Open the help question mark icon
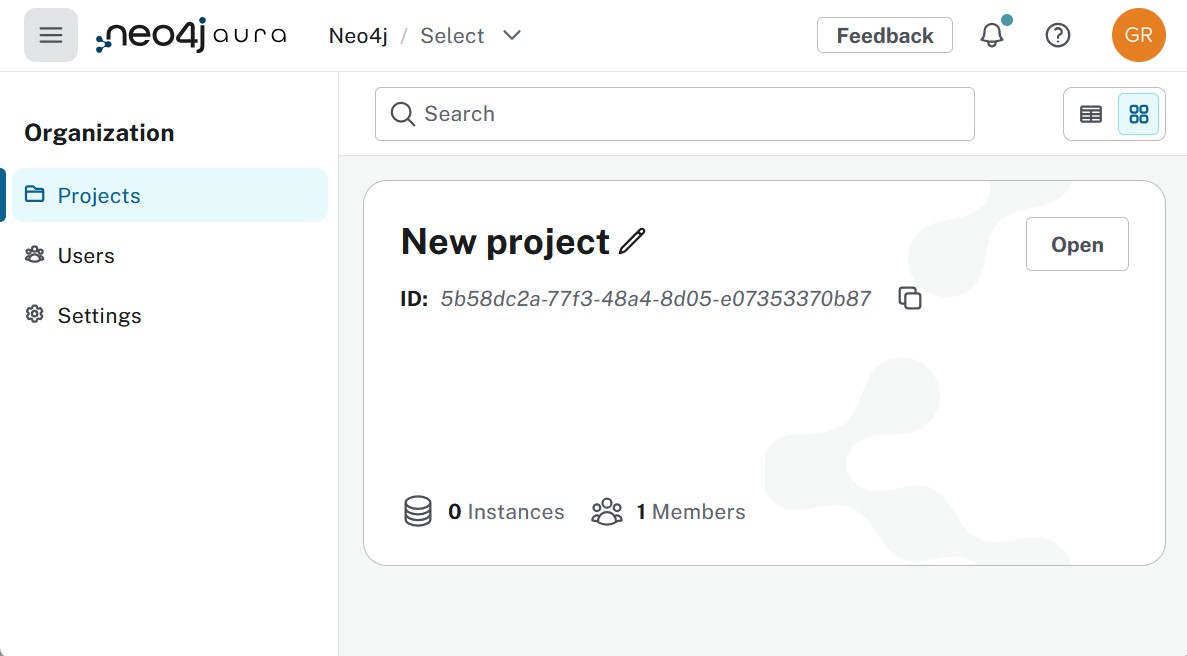Viewport: 1187px width, 656px height. [1057, 36]
